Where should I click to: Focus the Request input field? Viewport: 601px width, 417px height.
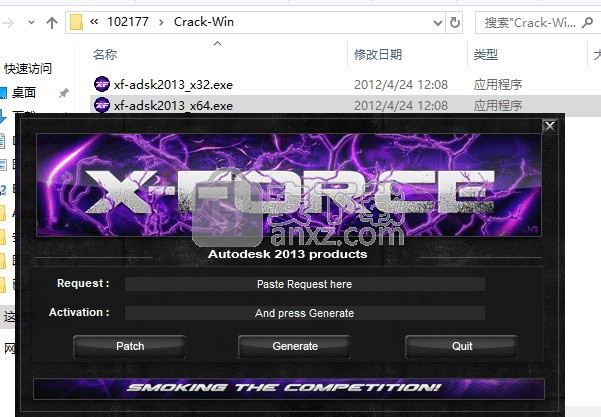(305, 284)
